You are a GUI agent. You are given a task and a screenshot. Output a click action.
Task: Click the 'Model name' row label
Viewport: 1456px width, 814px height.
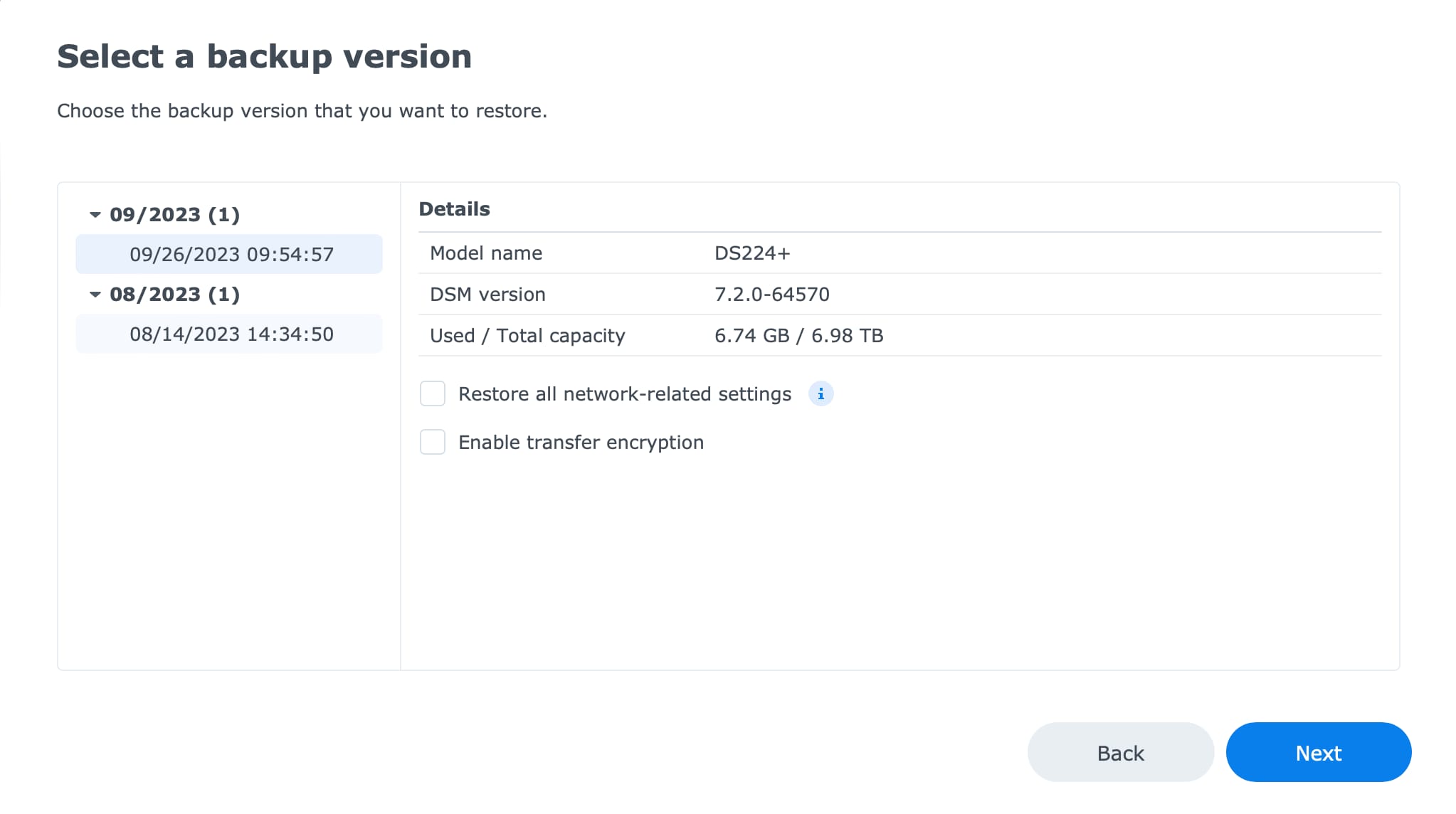486,253
